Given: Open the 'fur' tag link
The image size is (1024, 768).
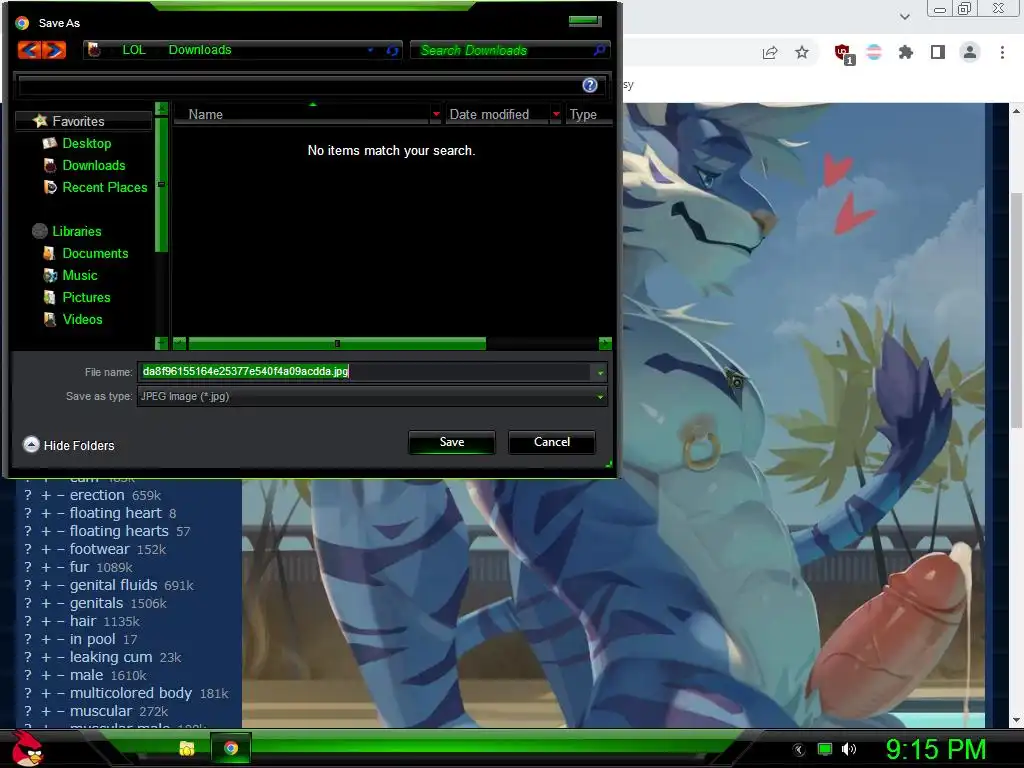Looking at the screenshot, I should tap(79, 567).
